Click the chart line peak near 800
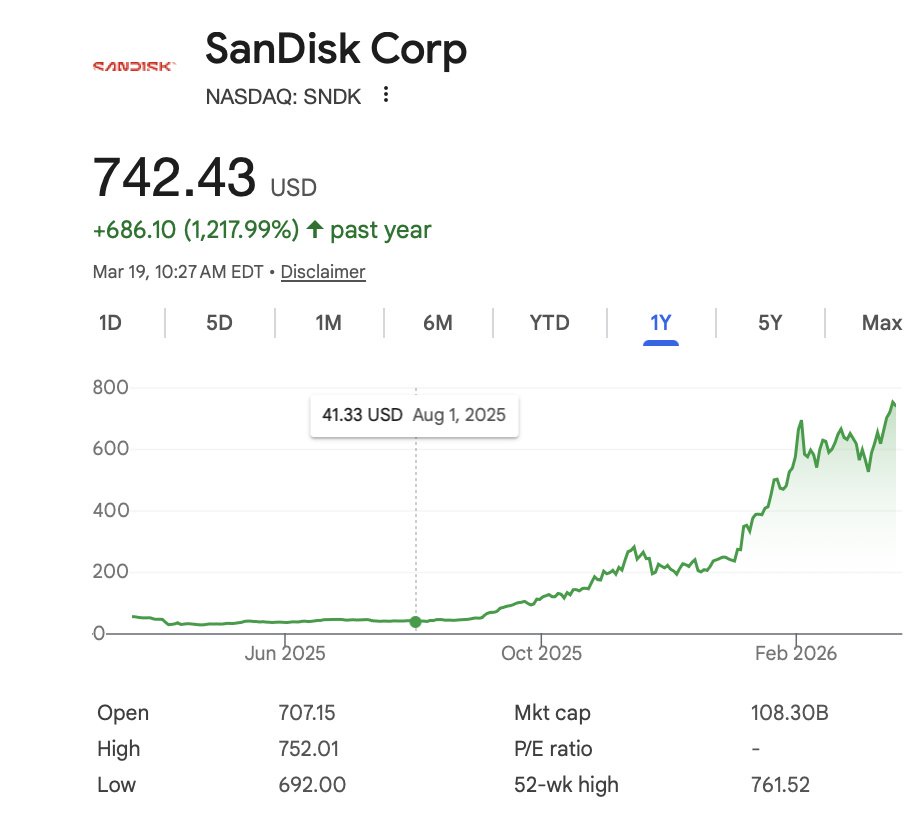924x824 pixels. (893, 402)
